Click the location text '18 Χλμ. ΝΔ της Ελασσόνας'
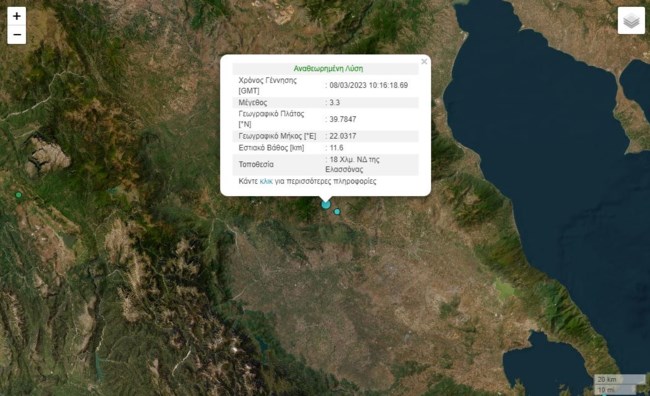 [x=352, y=165]
